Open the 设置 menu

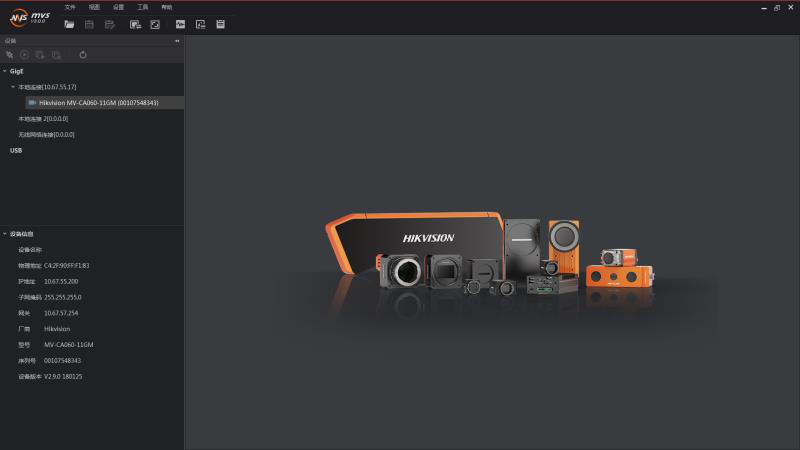pyautogui.click(x=118, y=7)
